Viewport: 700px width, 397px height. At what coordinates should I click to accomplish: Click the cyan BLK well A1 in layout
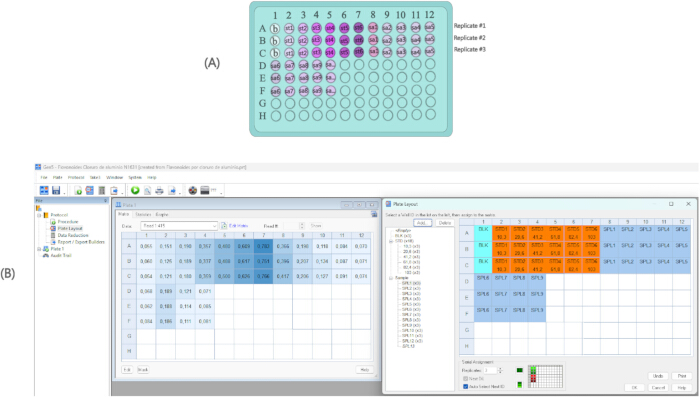click(483, 234)
